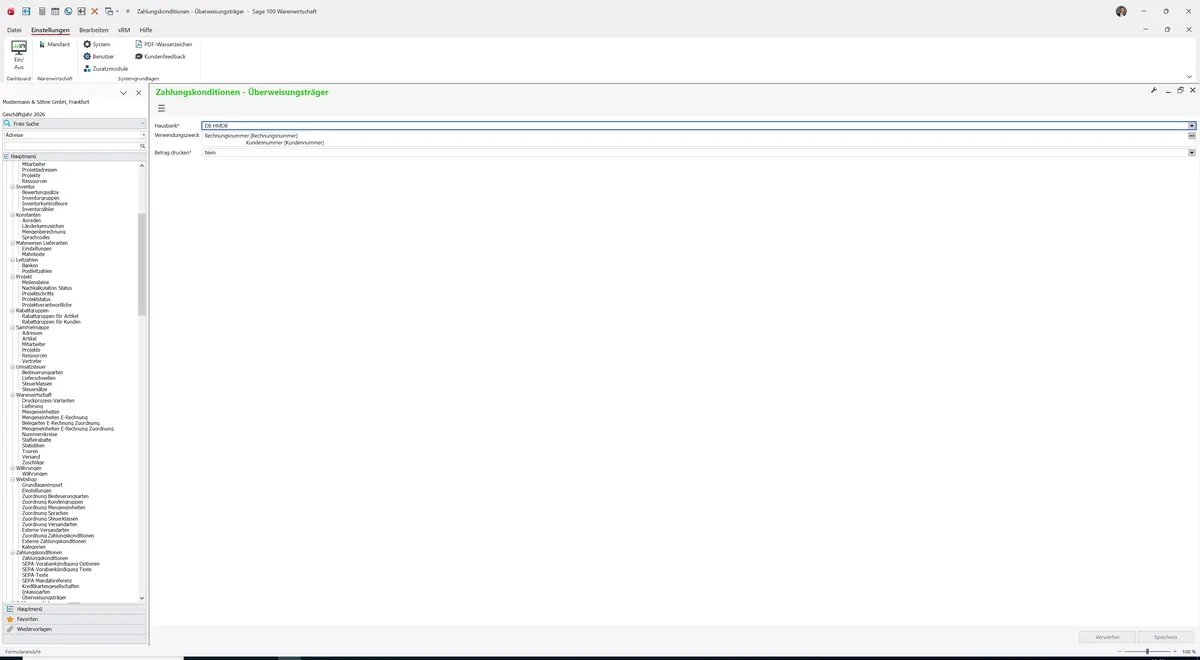Click in the navigation search input field
This screenshot has width=1200, height=660.
[71, 146]
